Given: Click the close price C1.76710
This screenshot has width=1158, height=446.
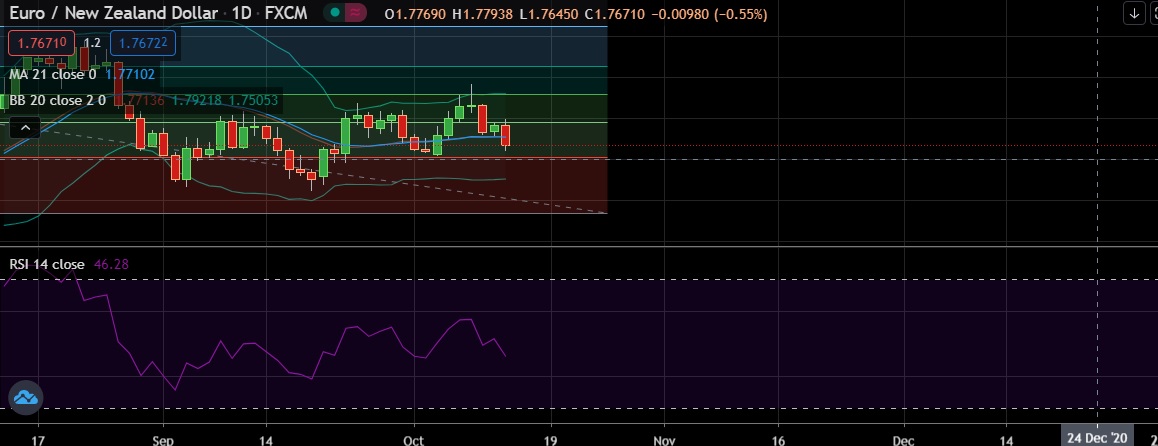Looking at the screenshot, I should (x=616, y=14).
